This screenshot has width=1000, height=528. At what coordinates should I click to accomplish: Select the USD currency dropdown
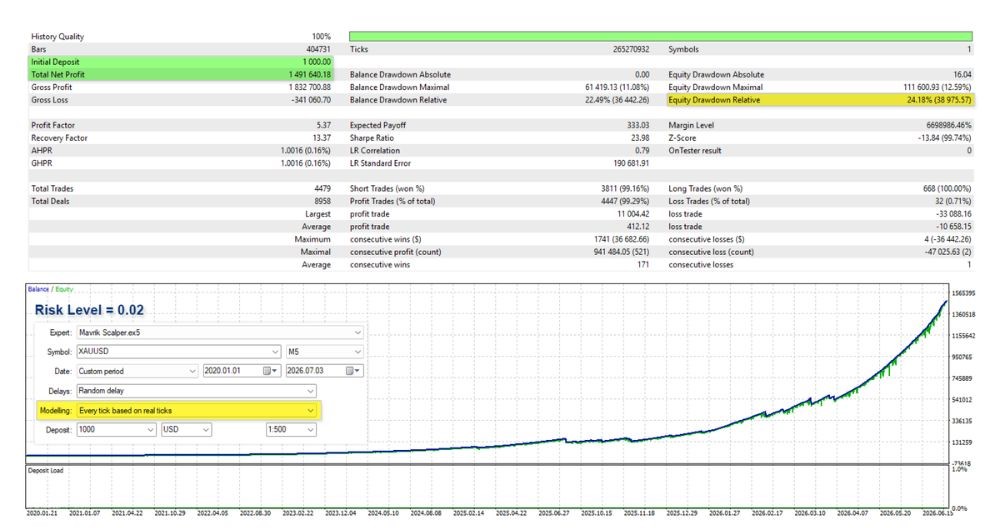186,430
